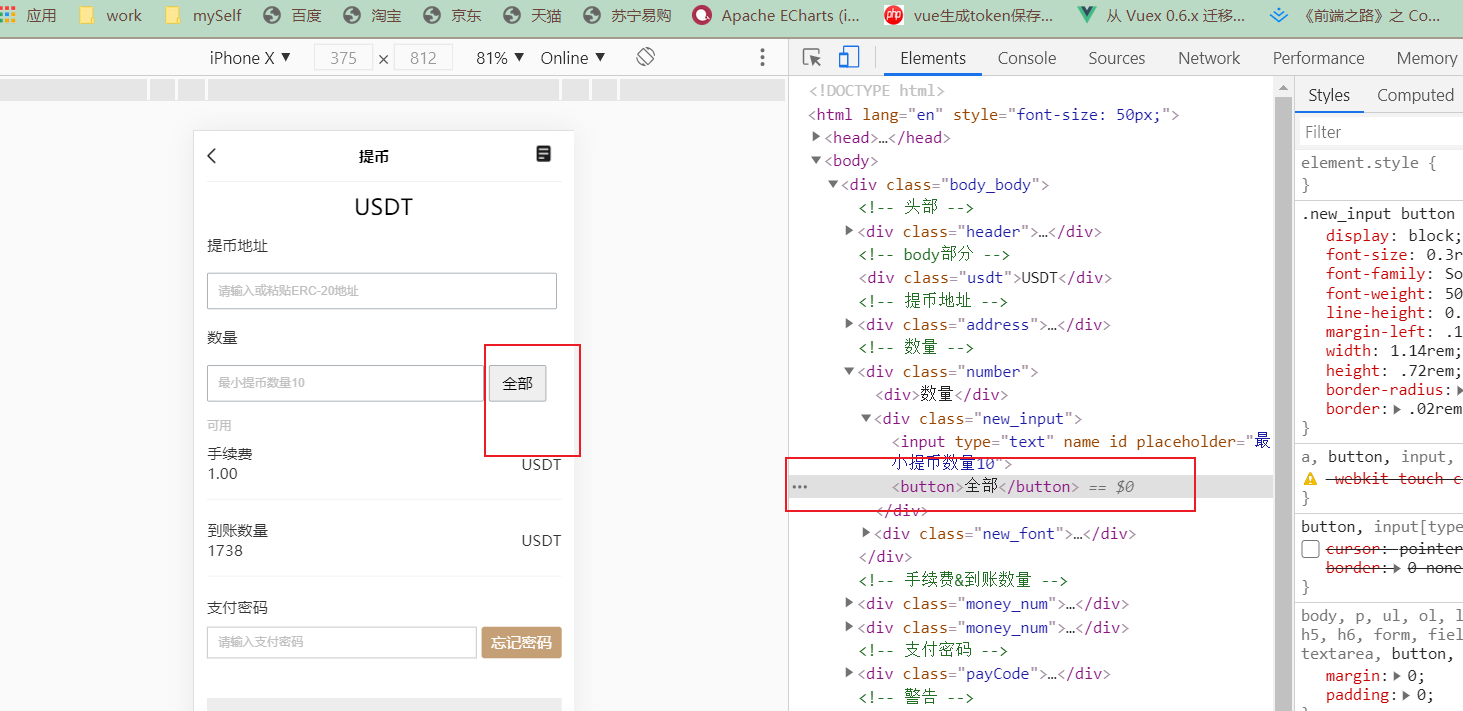Image resolution: width=1463 pixels, height=711 pixels.
Task: Expand the border-radius shorthand arrow
Action: (1458, 390)
